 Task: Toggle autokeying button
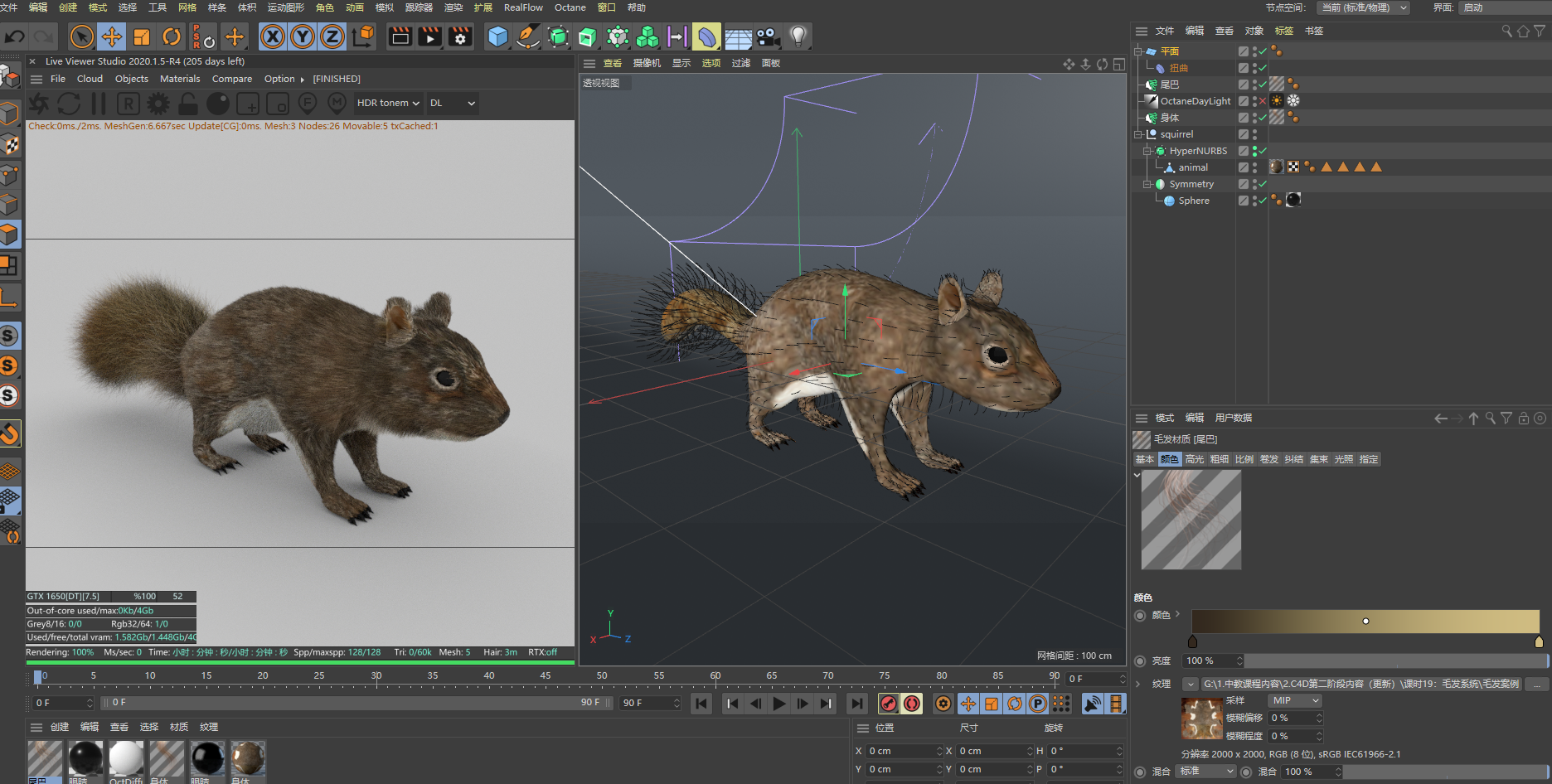click(912, 704)
